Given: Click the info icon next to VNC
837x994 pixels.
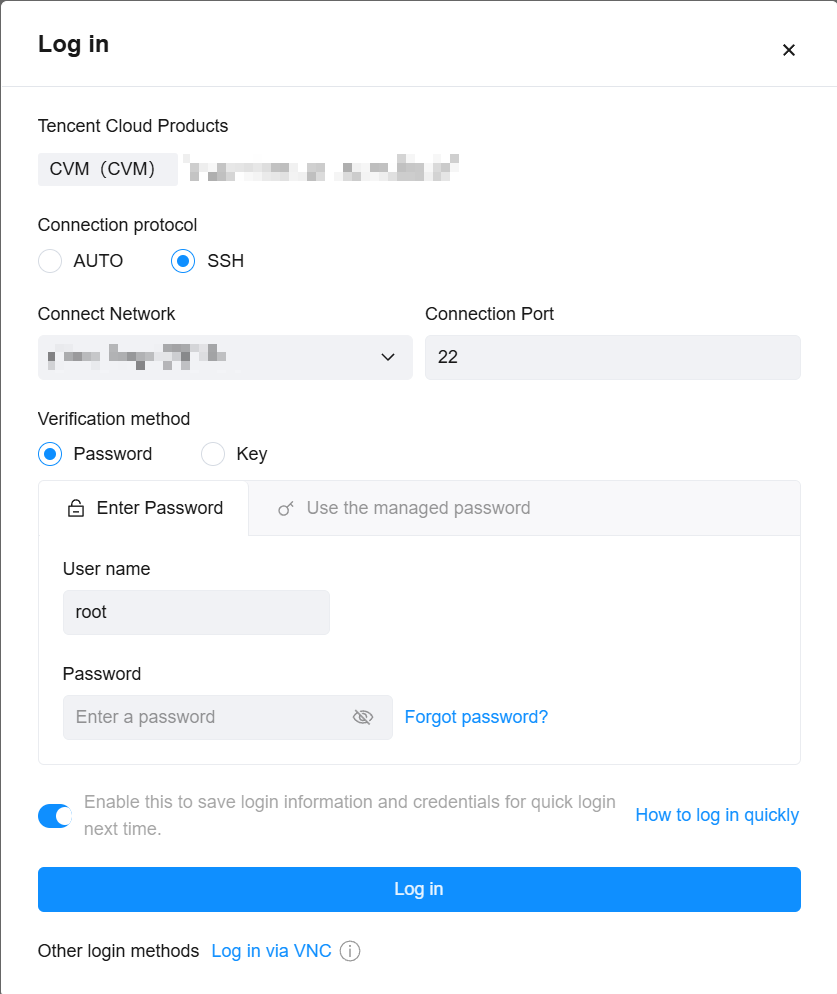Looking at the screenshot, I should [x=350, y=951].
